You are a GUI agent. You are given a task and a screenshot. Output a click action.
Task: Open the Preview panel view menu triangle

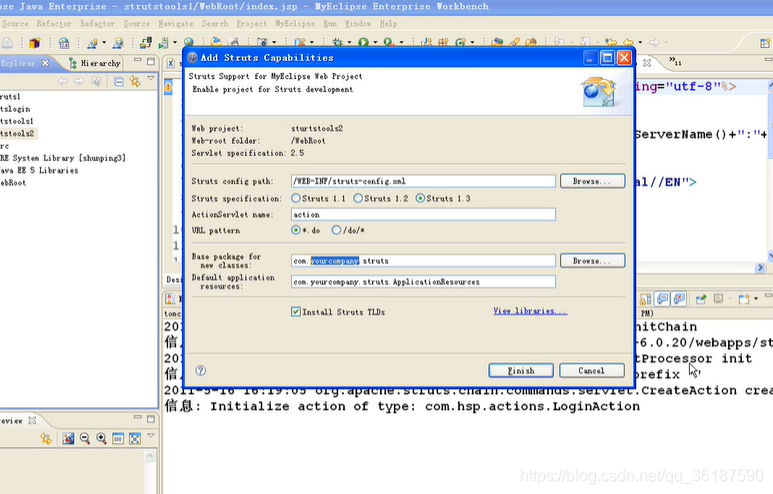pyautogui.click(x=151, y=435)
